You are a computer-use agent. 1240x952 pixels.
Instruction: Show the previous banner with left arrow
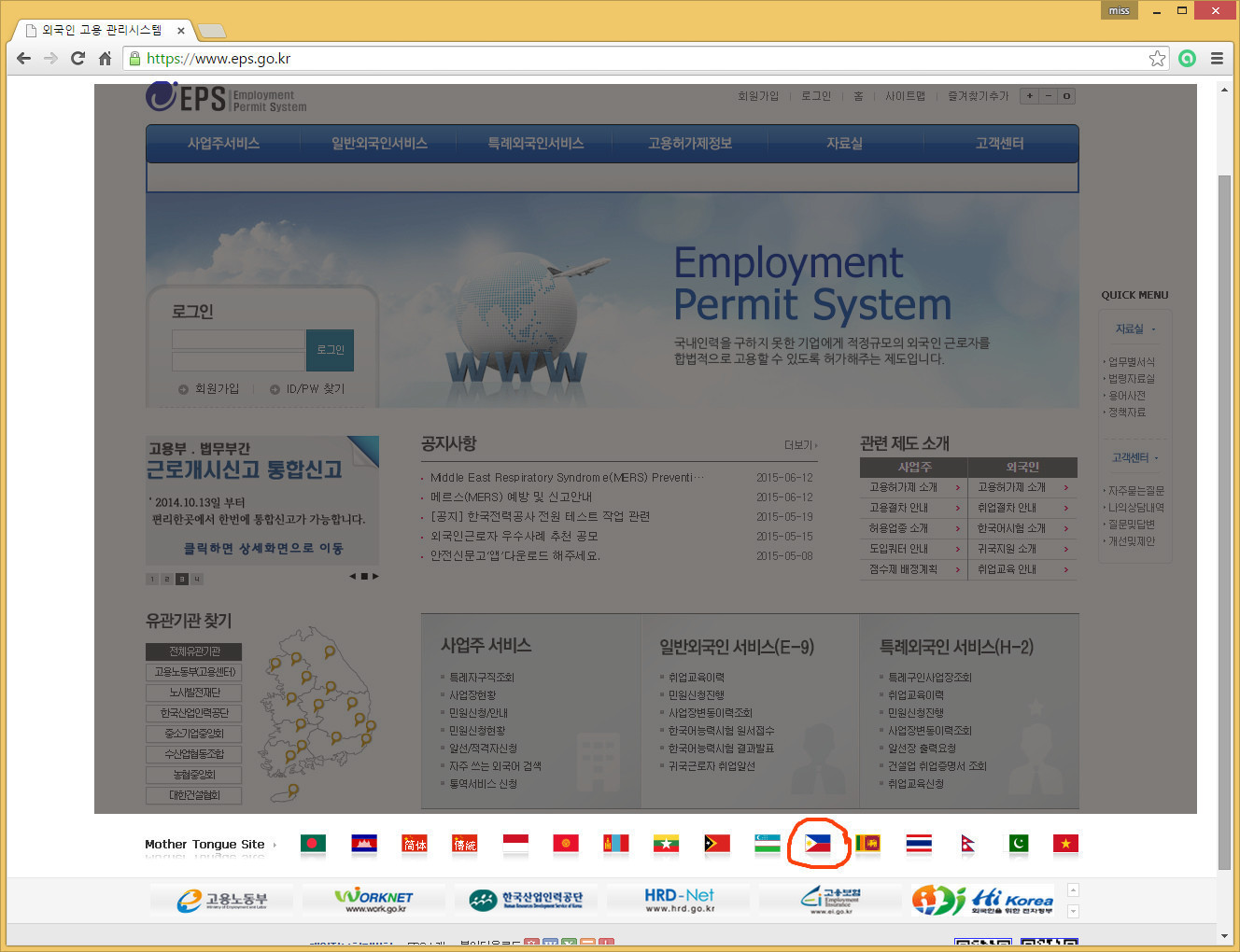click(353, 576)
